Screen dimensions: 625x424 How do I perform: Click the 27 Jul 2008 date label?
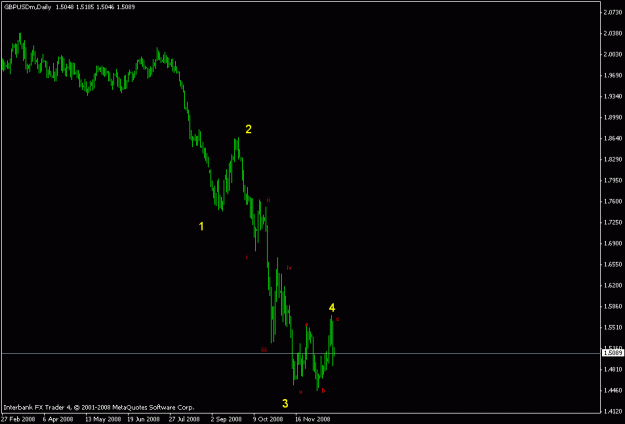click(185, 420)
